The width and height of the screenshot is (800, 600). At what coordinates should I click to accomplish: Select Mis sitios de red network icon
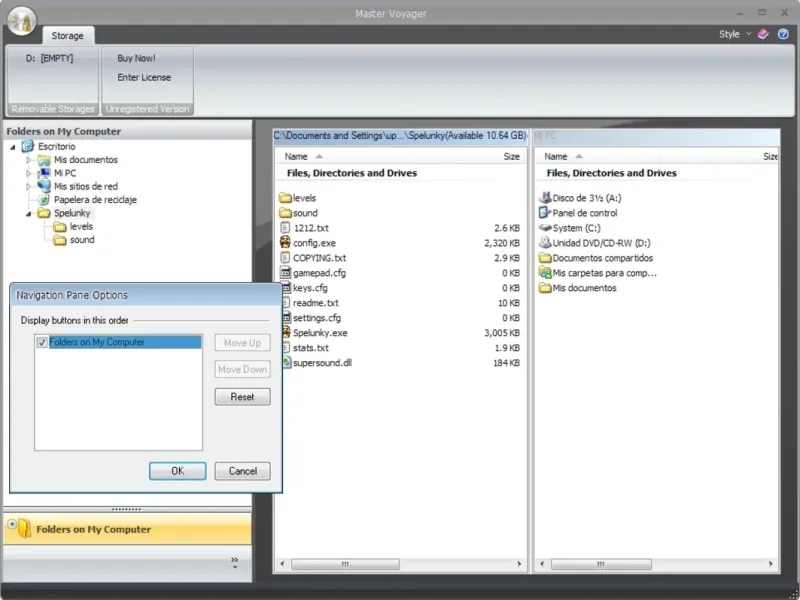[44, 186]
